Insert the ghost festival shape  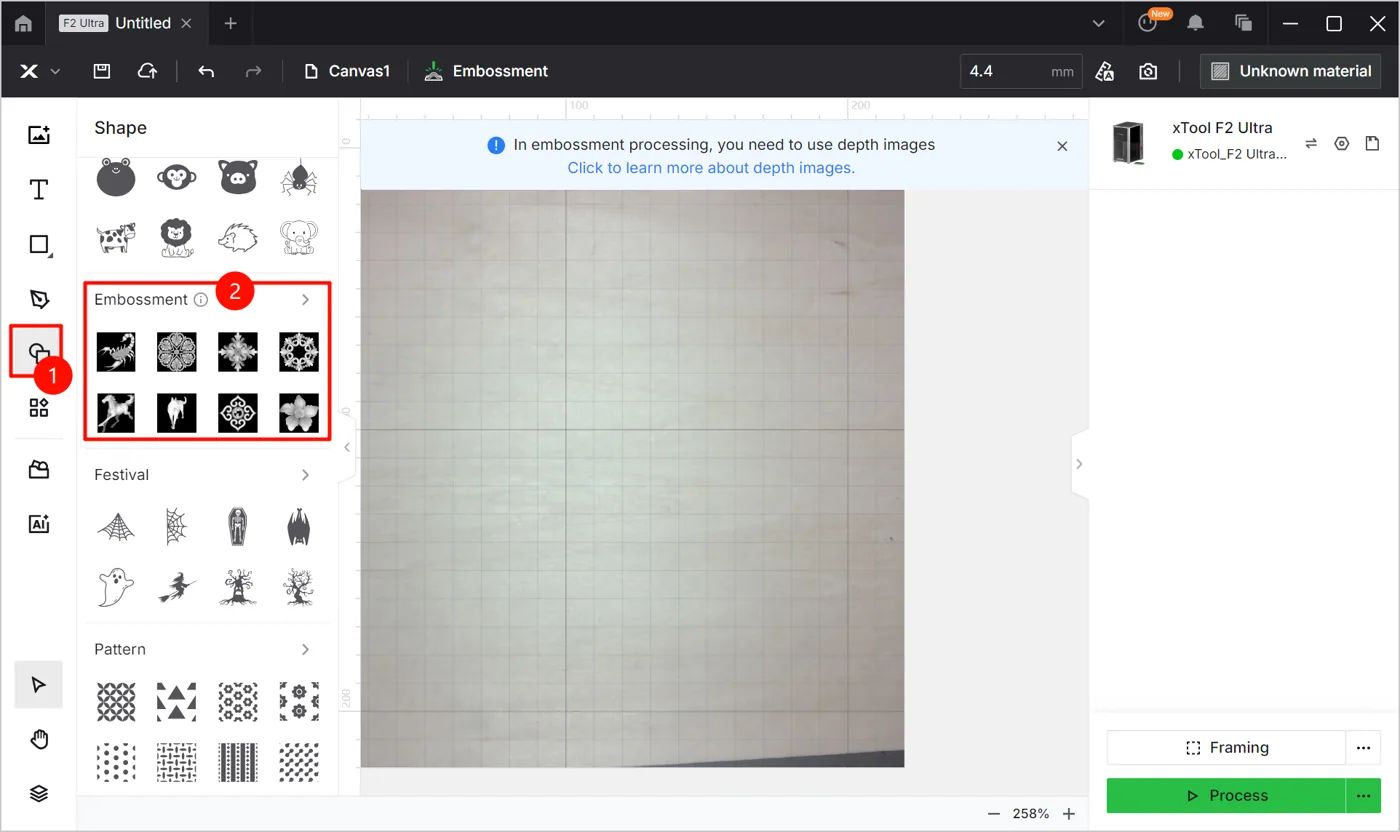coord(116,587)
